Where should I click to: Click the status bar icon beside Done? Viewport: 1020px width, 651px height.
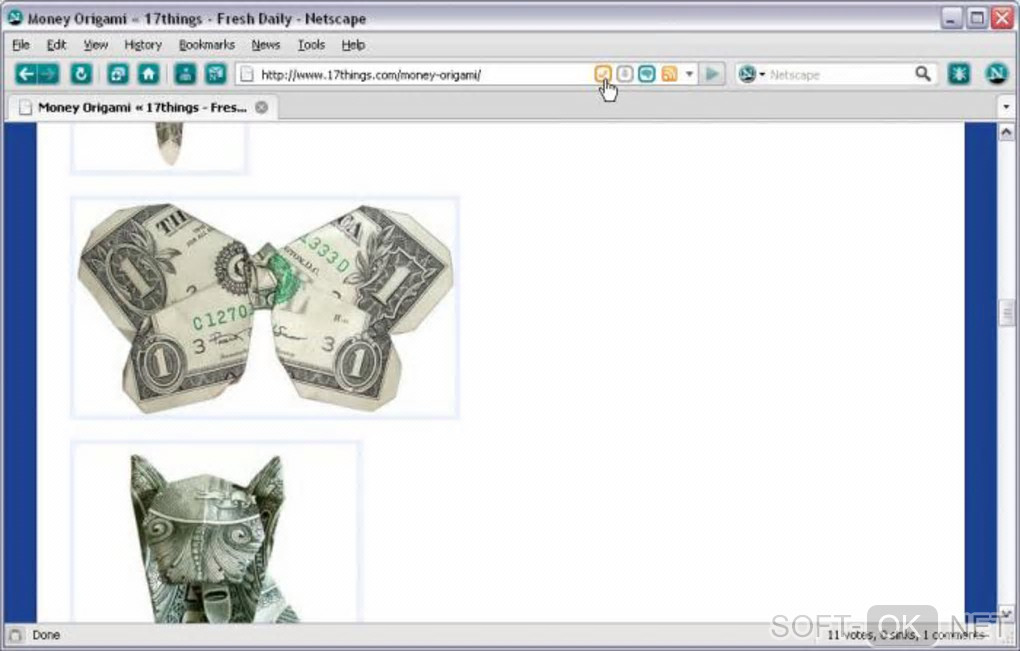15,635
